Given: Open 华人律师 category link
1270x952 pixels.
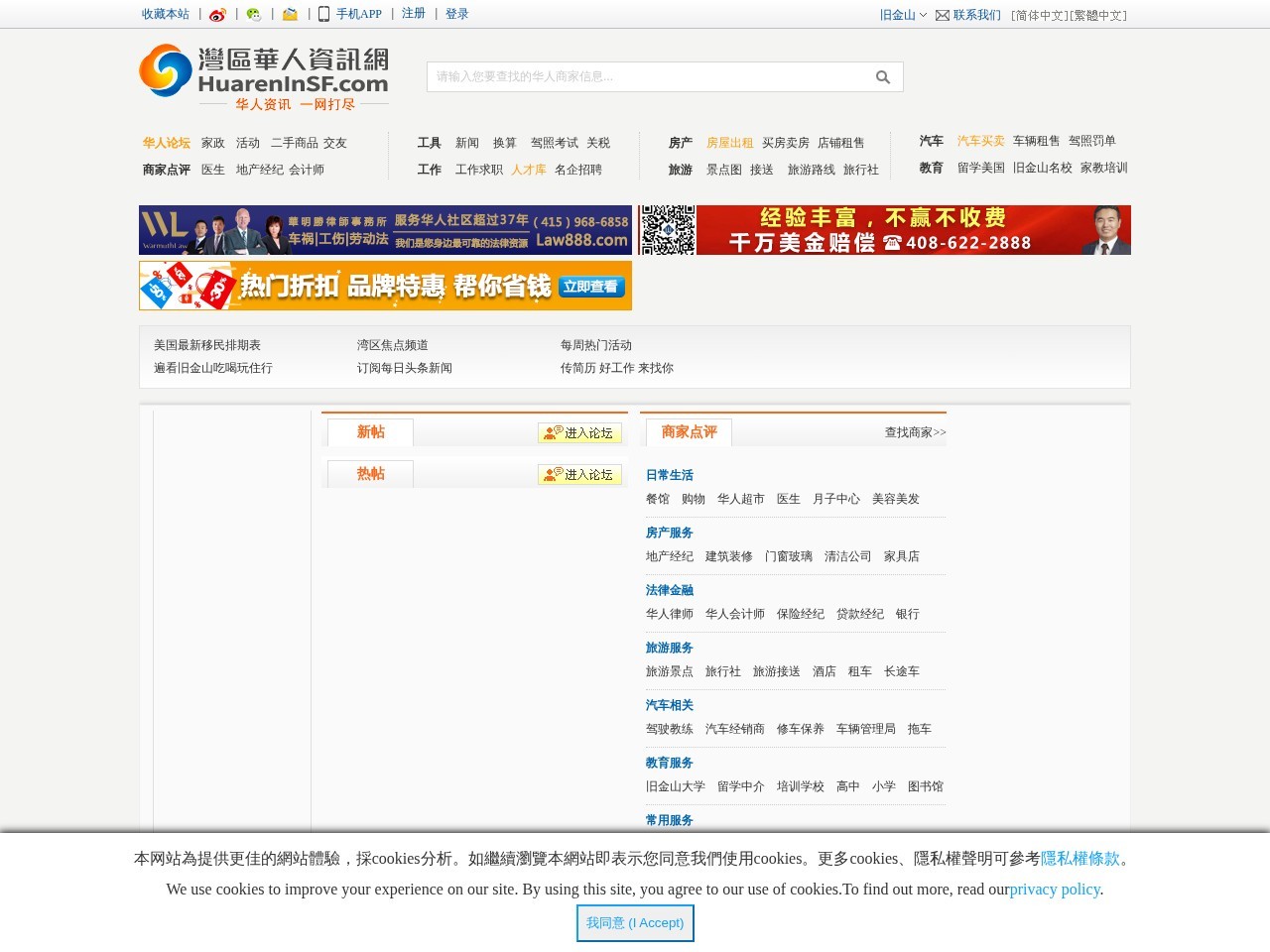Looking at the screenshot, I should pos(670,614).
